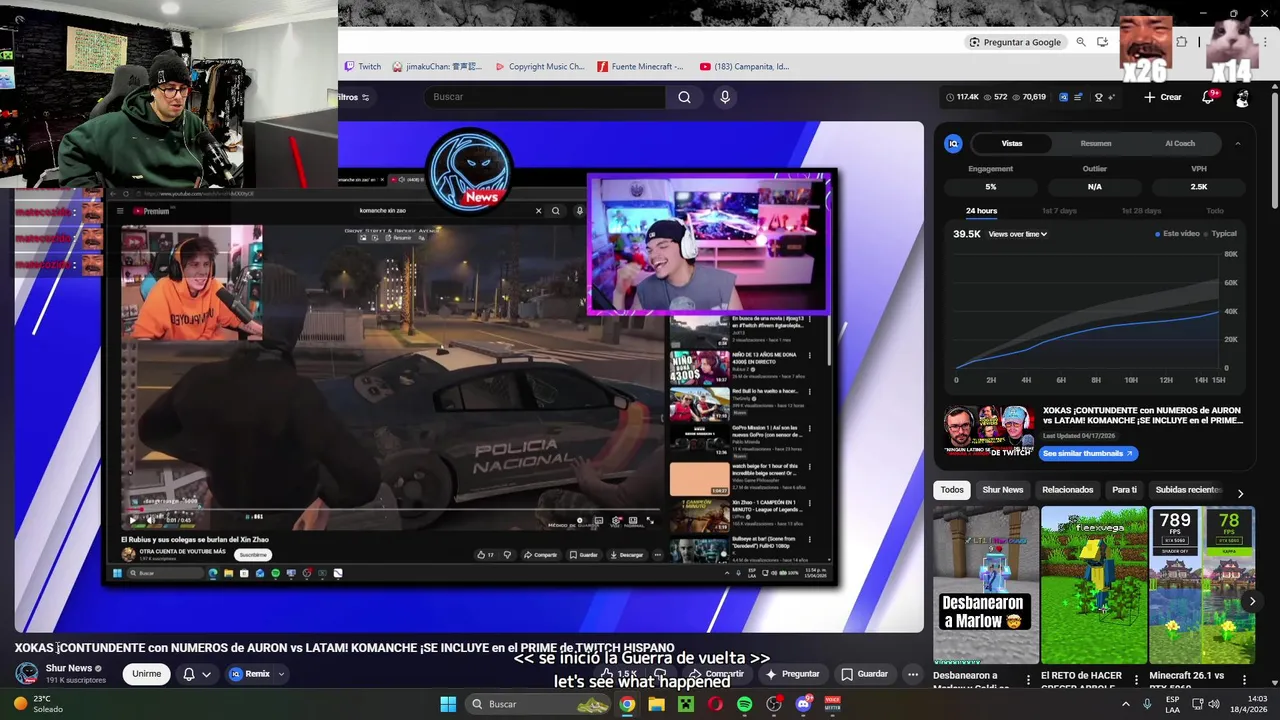The height and width of the screenshot is (720, 1280).
Task: Open the YouTube account avatar menu
Action: tap(1242, 97)
